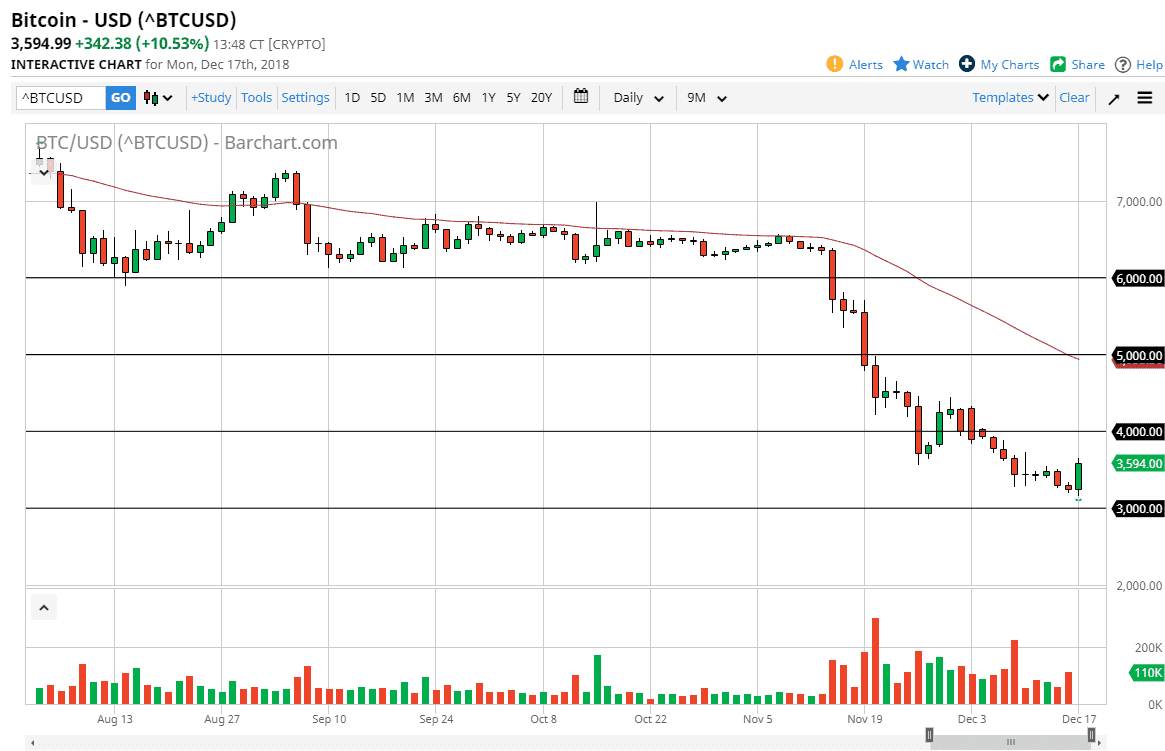Open the Daily frequency dropdown
This screenshot has width=1165, height=751.
(637, 97)
